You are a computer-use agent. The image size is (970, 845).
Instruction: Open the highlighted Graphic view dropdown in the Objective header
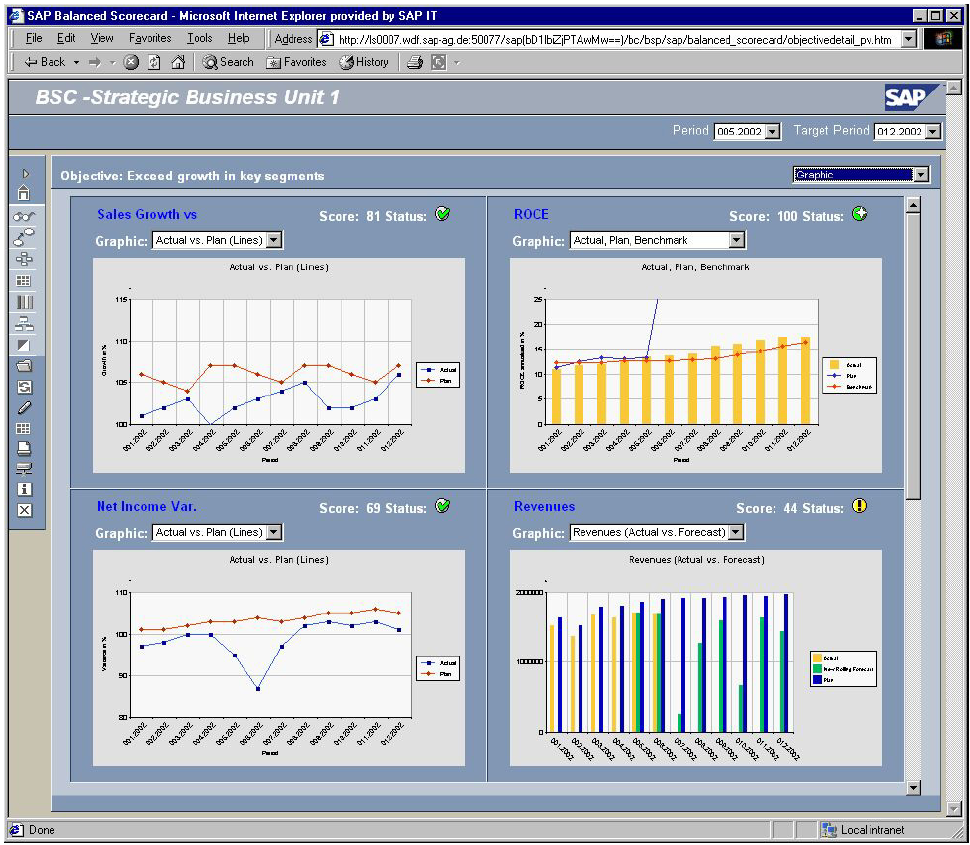click(x=861, y=175)
